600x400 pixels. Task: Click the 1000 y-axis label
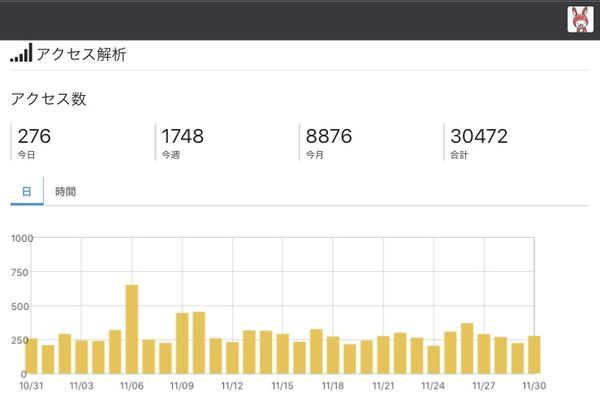[x=22, y=238]
